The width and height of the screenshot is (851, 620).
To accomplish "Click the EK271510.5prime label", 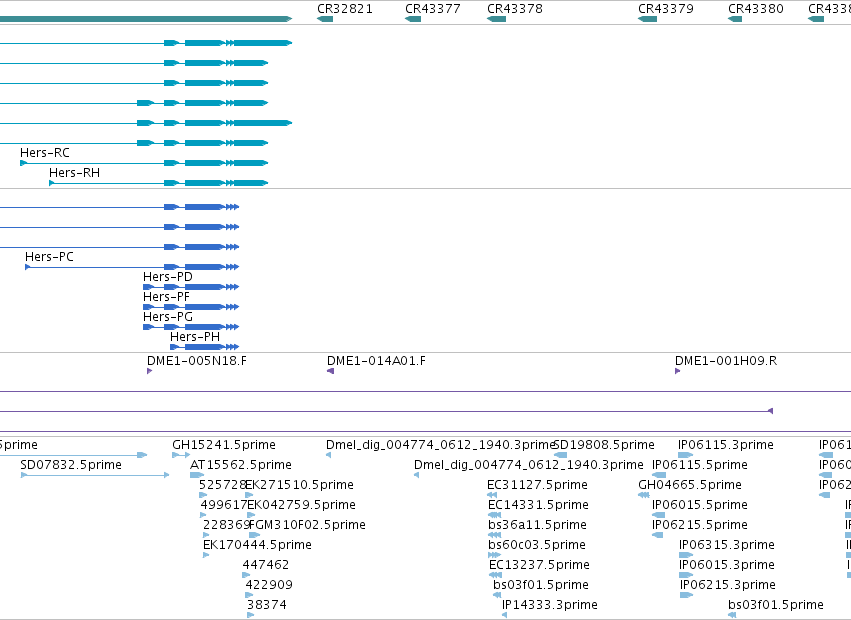I will click(x=300, y=485).
